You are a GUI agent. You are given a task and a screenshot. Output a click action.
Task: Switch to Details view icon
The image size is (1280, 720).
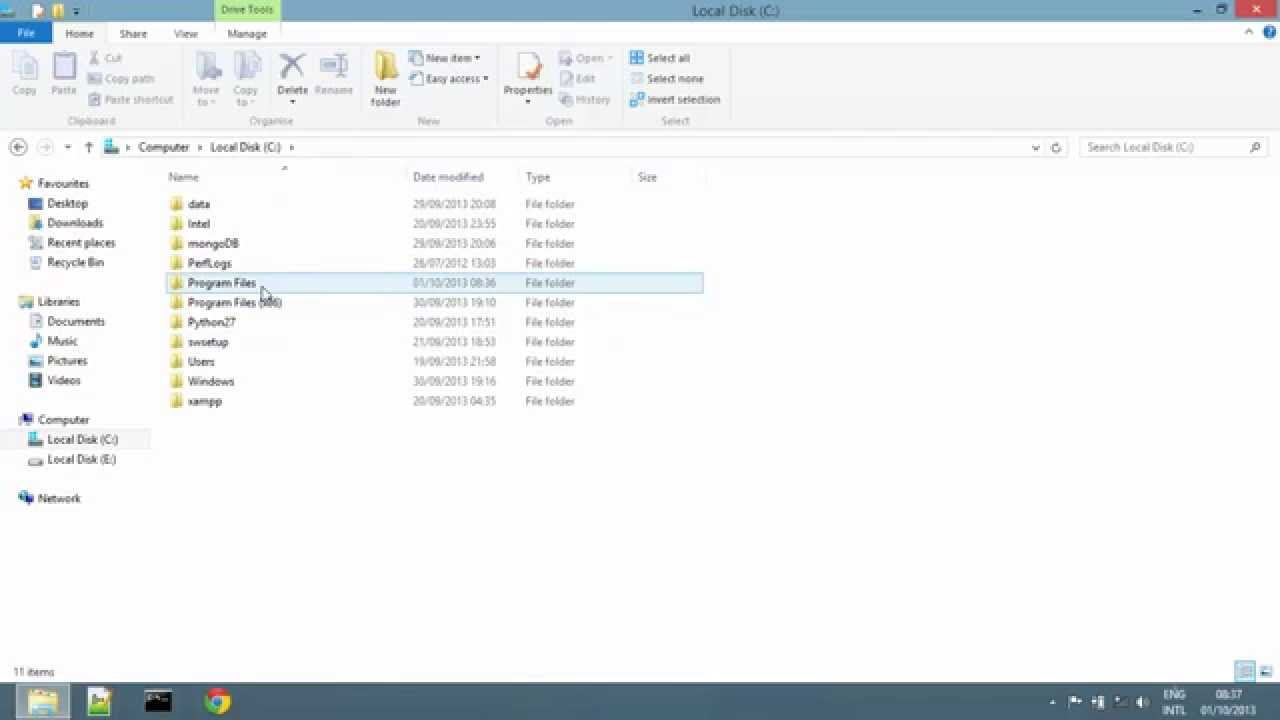click(1245, 671)
